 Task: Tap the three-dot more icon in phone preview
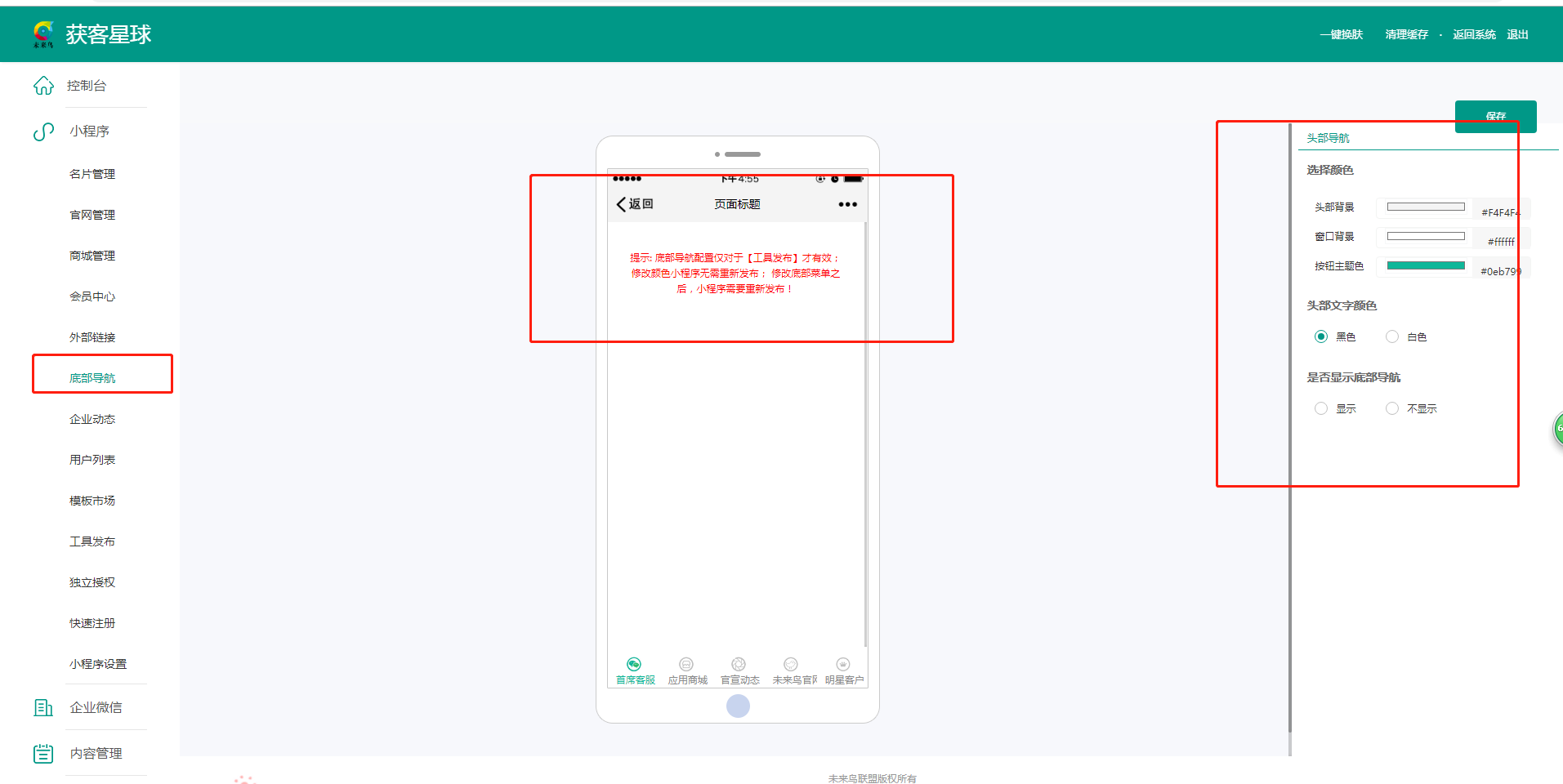tap(847, 204)
